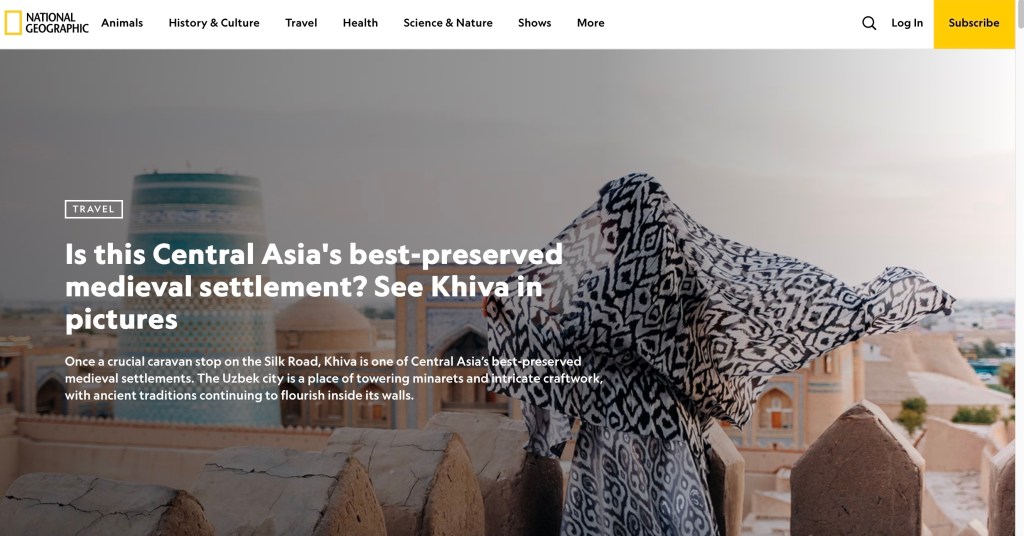
Task: Select History & Culture in navigation
Action: (x=214, y=23)
